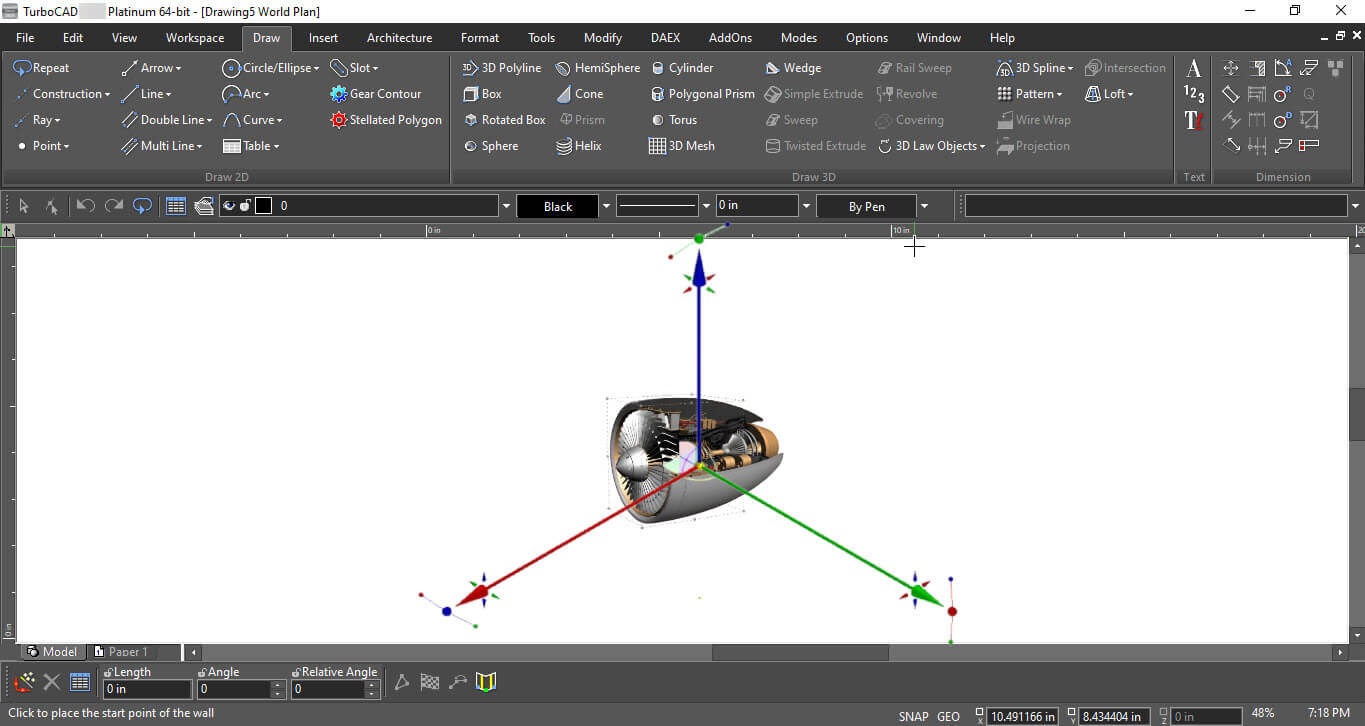Click the checkered Finish flag icon
This screenshot has height=726, width=1365.
[430, 683]
